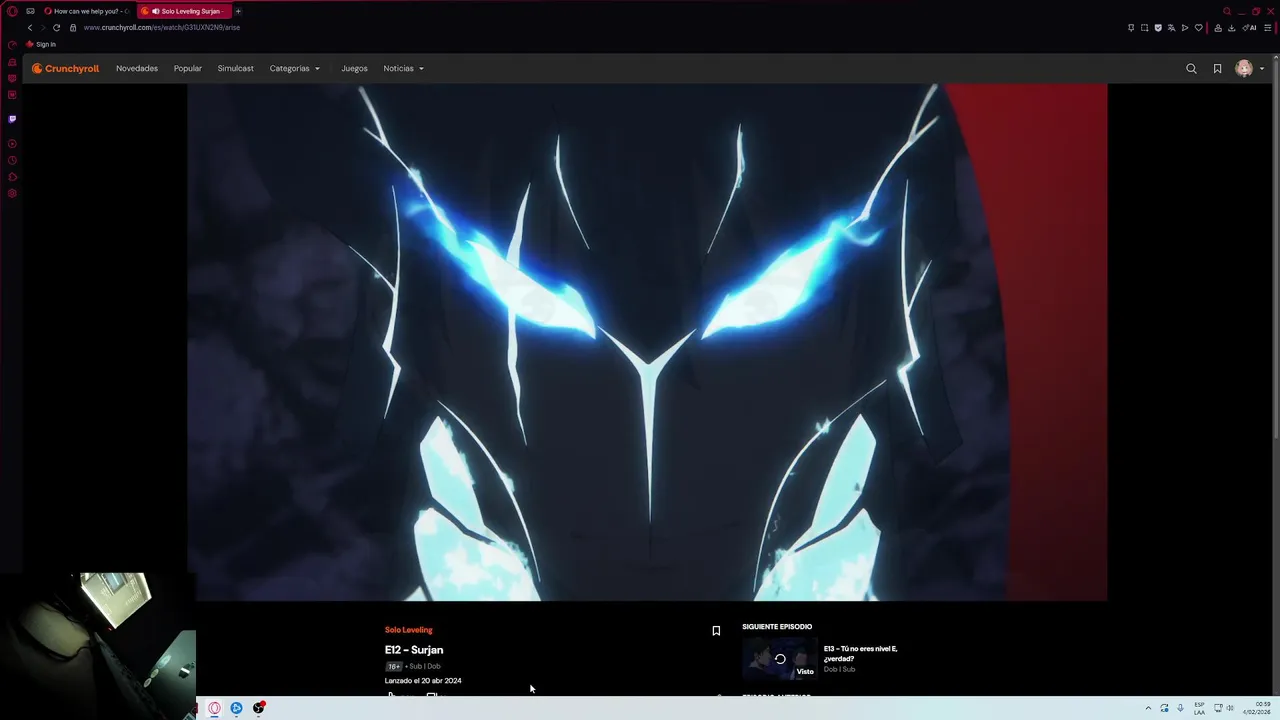Open Extensions cube icon in sidebar
The height and width of the screenshot is (720, 1280).
click(12, 177)
